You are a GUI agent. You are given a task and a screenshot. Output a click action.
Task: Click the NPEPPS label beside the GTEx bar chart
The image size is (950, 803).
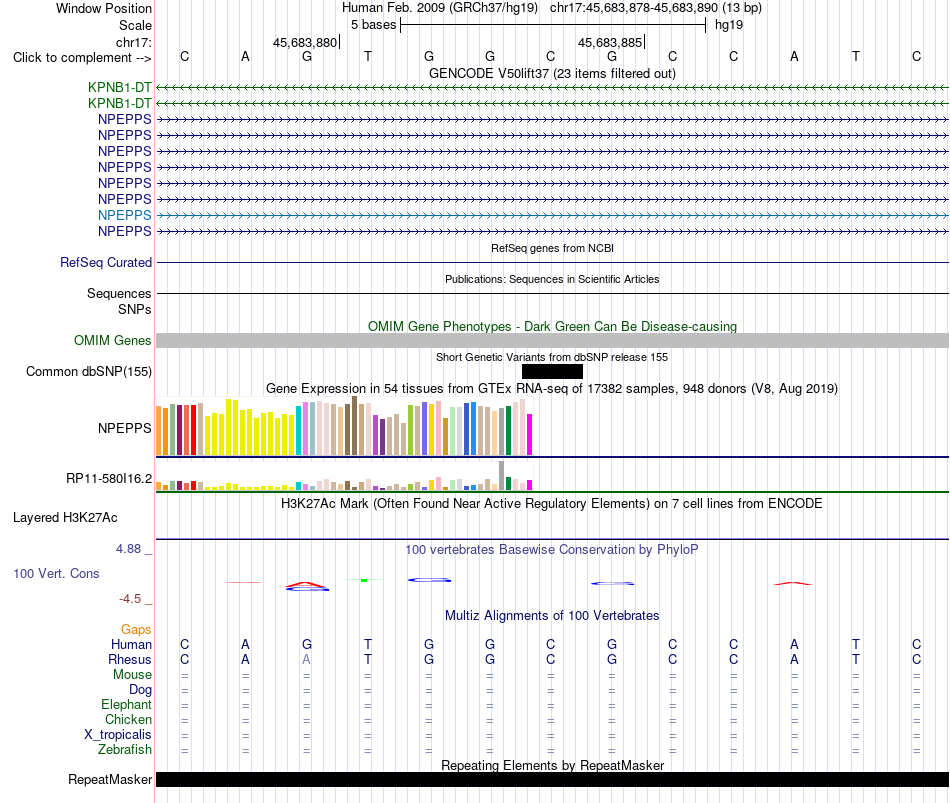click(124, 428)
